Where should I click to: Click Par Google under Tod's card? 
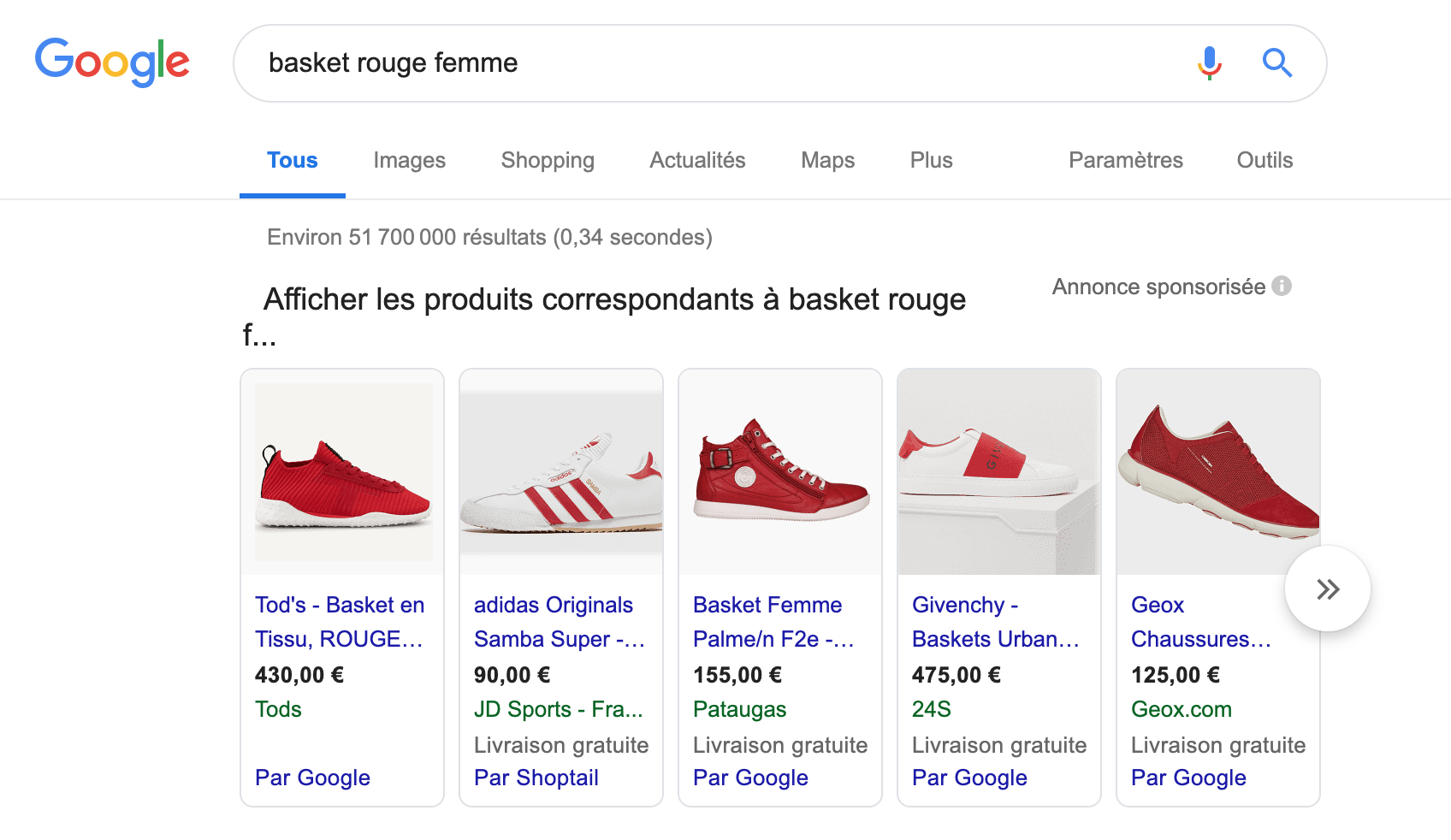click(312, 778)
